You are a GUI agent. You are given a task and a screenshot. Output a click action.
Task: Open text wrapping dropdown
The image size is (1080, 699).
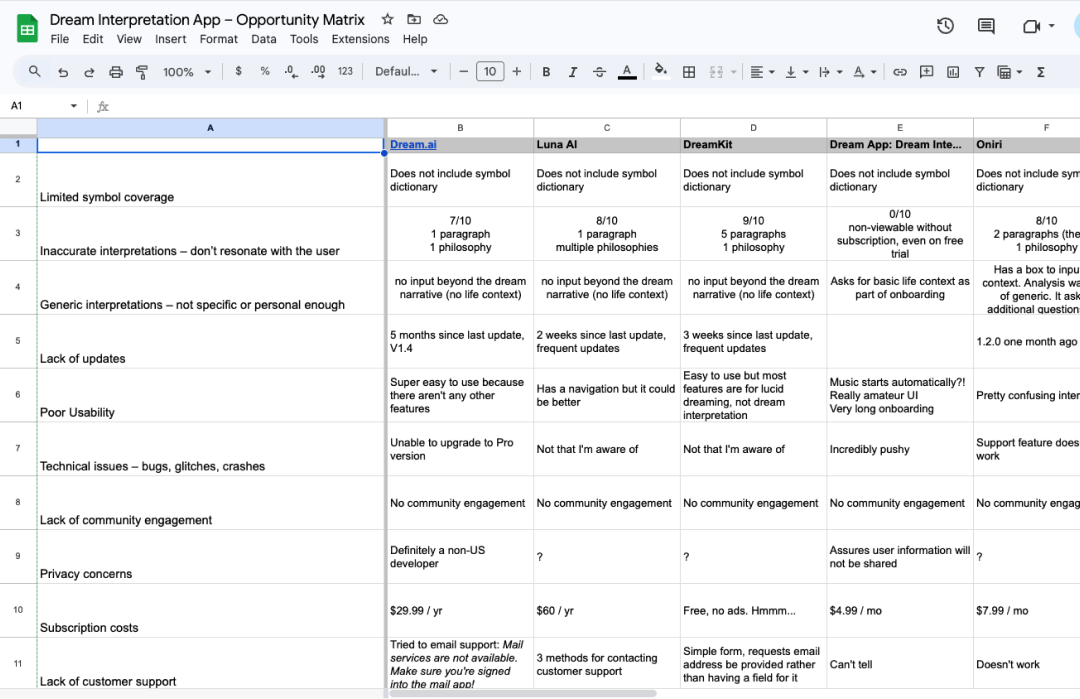click(830, 72)
